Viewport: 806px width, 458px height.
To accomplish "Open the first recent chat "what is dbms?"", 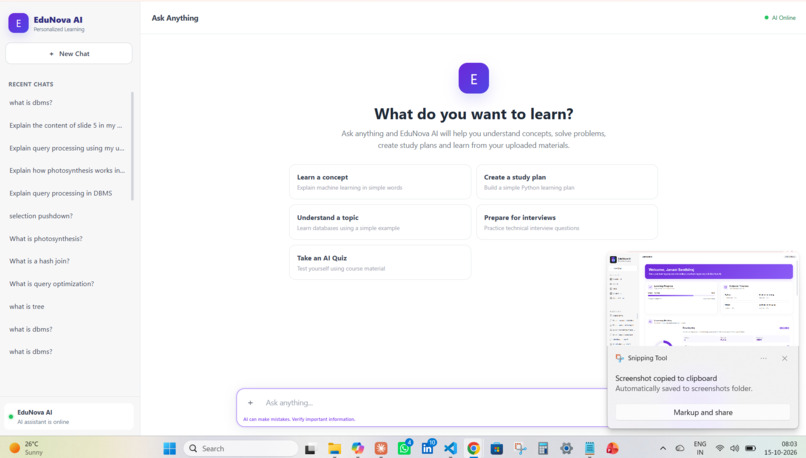I will [31, 103].
